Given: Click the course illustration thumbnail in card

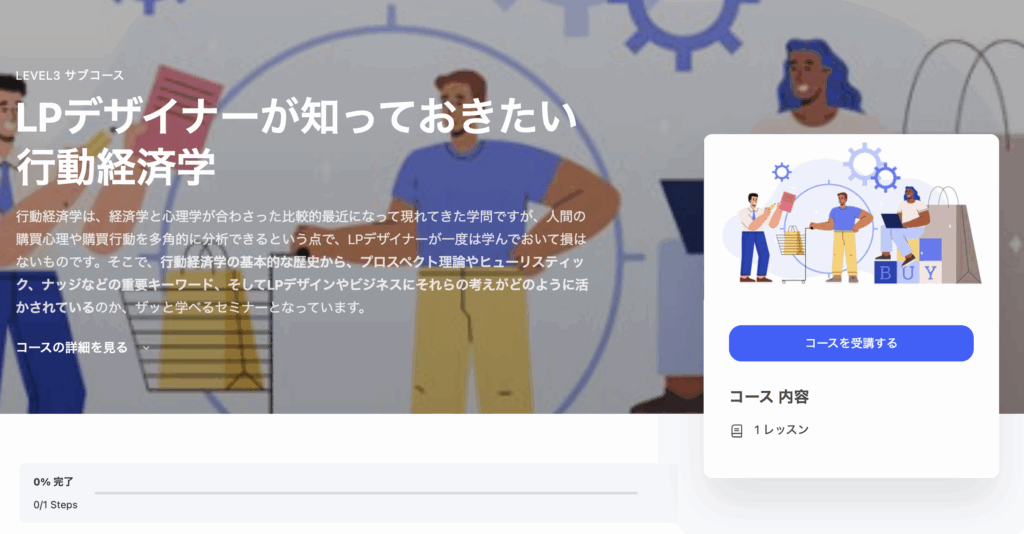Looking at the screenshot, I should pyautogui.click(x=852, y=215).
